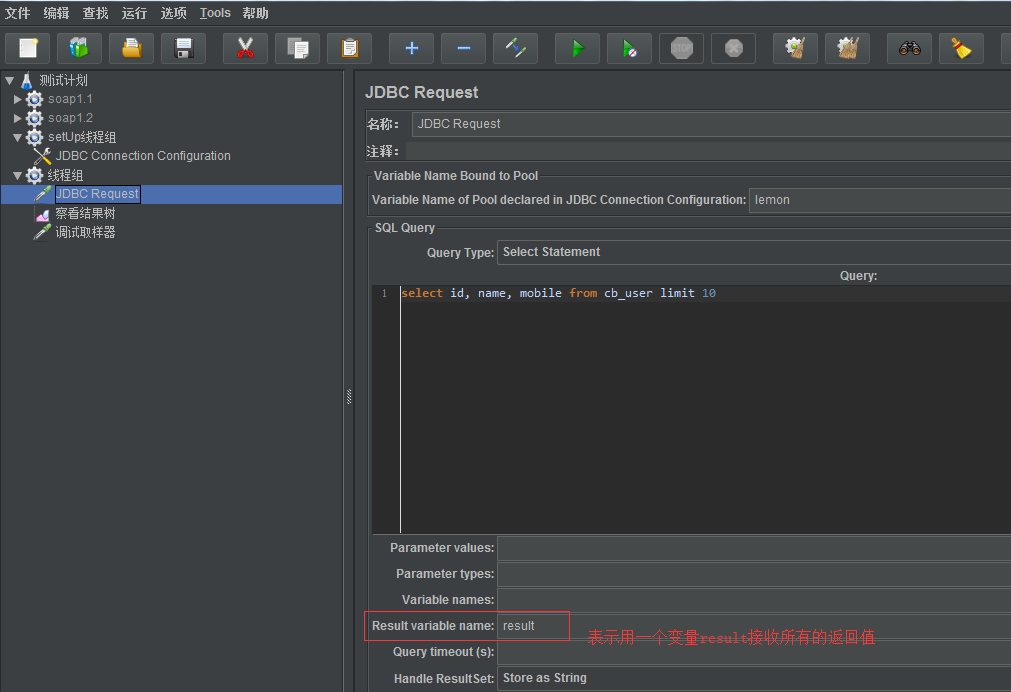
Task: Expand the soap1.1 tree node
Action: tap(18, 99)
